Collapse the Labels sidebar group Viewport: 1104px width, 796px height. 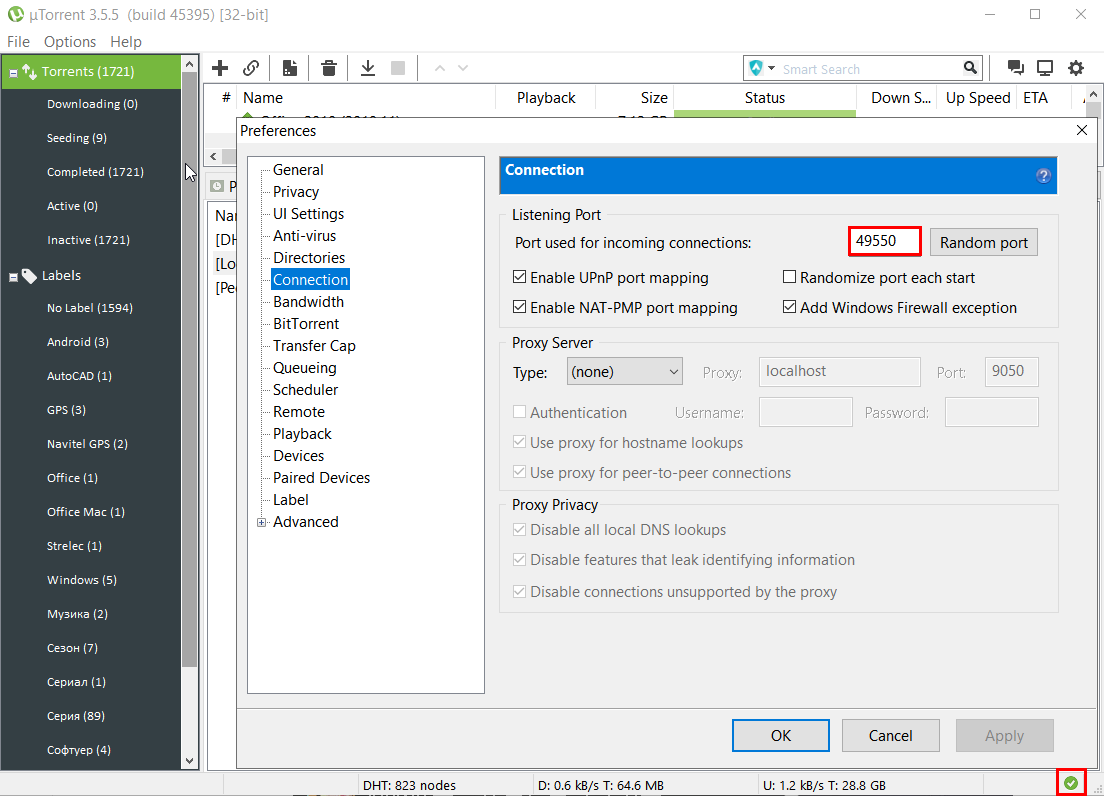[13, 277]
